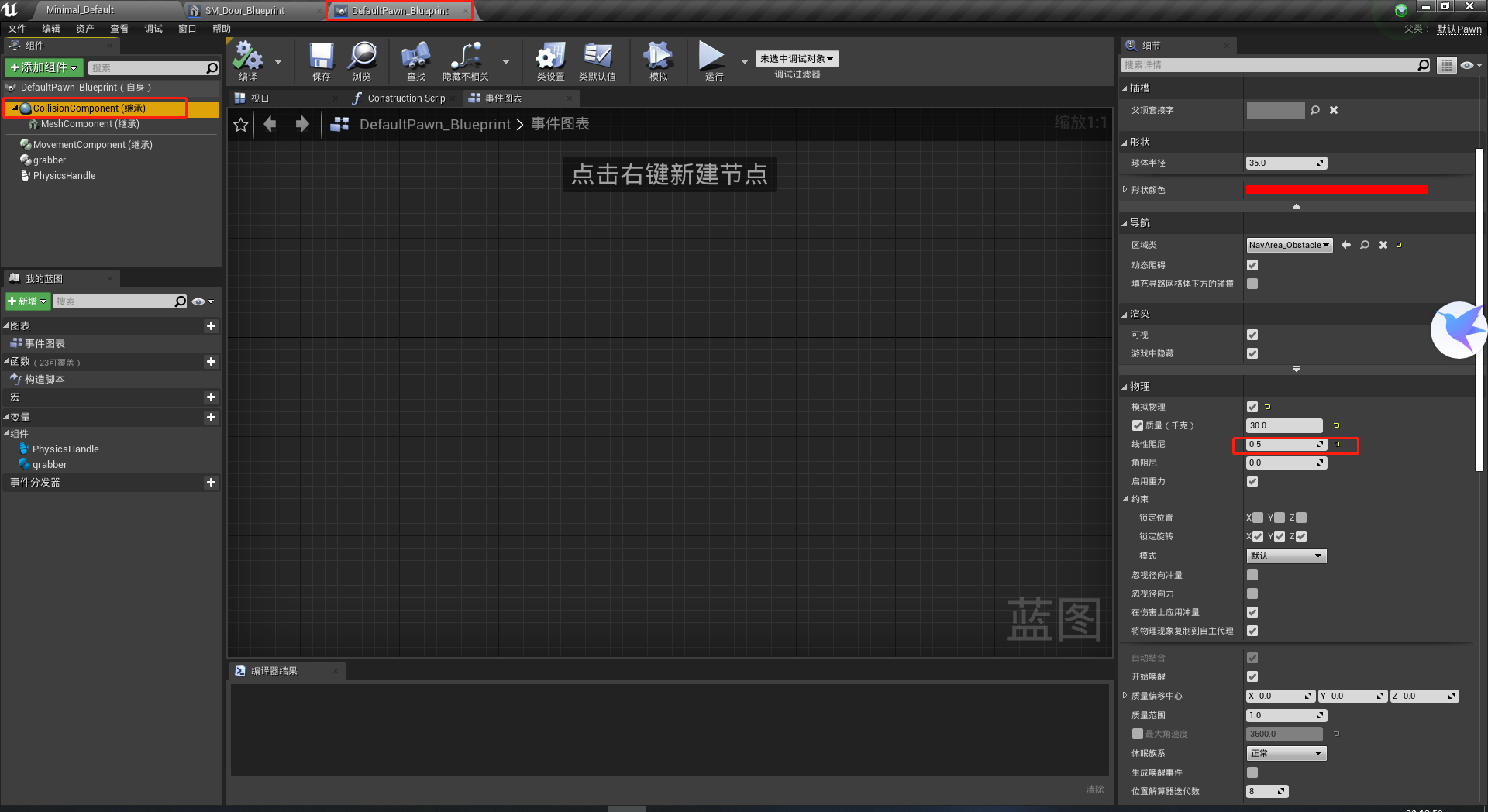Clear 父项套接字 with the X icon
Viewport: 1488px width, 812px height.
tap(1334, 110)
